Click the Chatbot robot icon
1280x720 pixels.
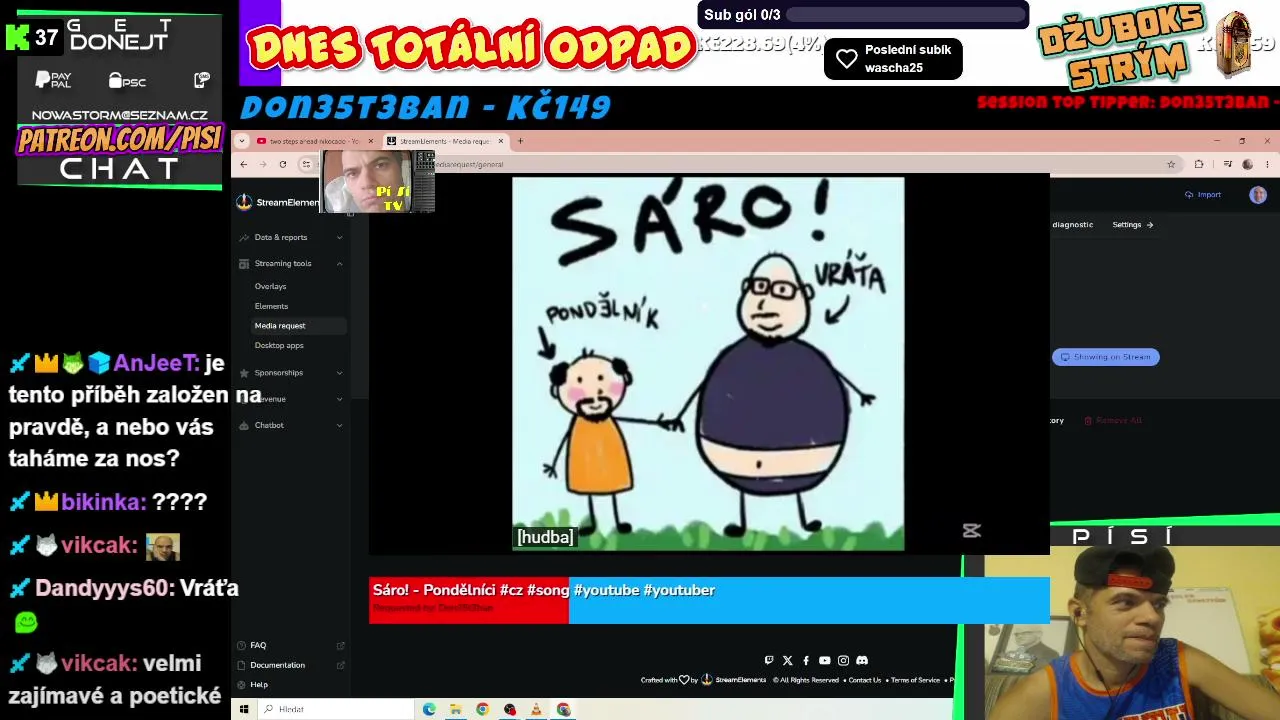coord(244,425)
